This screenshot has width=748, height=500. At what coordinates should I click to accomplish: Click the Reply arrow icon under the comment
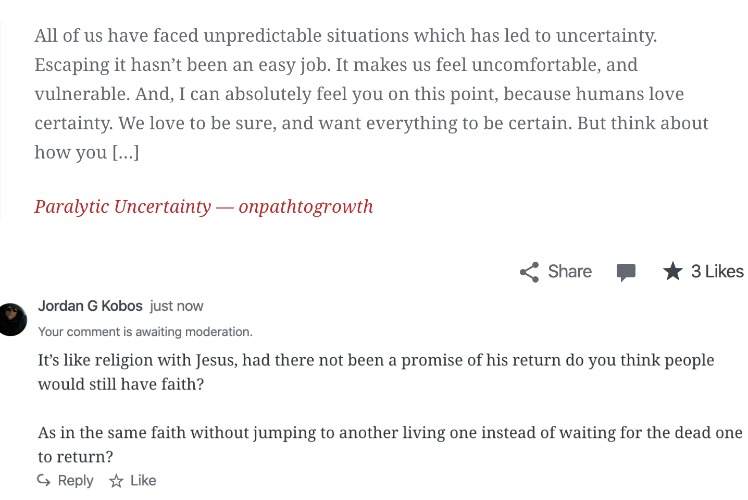click(44, 480)
